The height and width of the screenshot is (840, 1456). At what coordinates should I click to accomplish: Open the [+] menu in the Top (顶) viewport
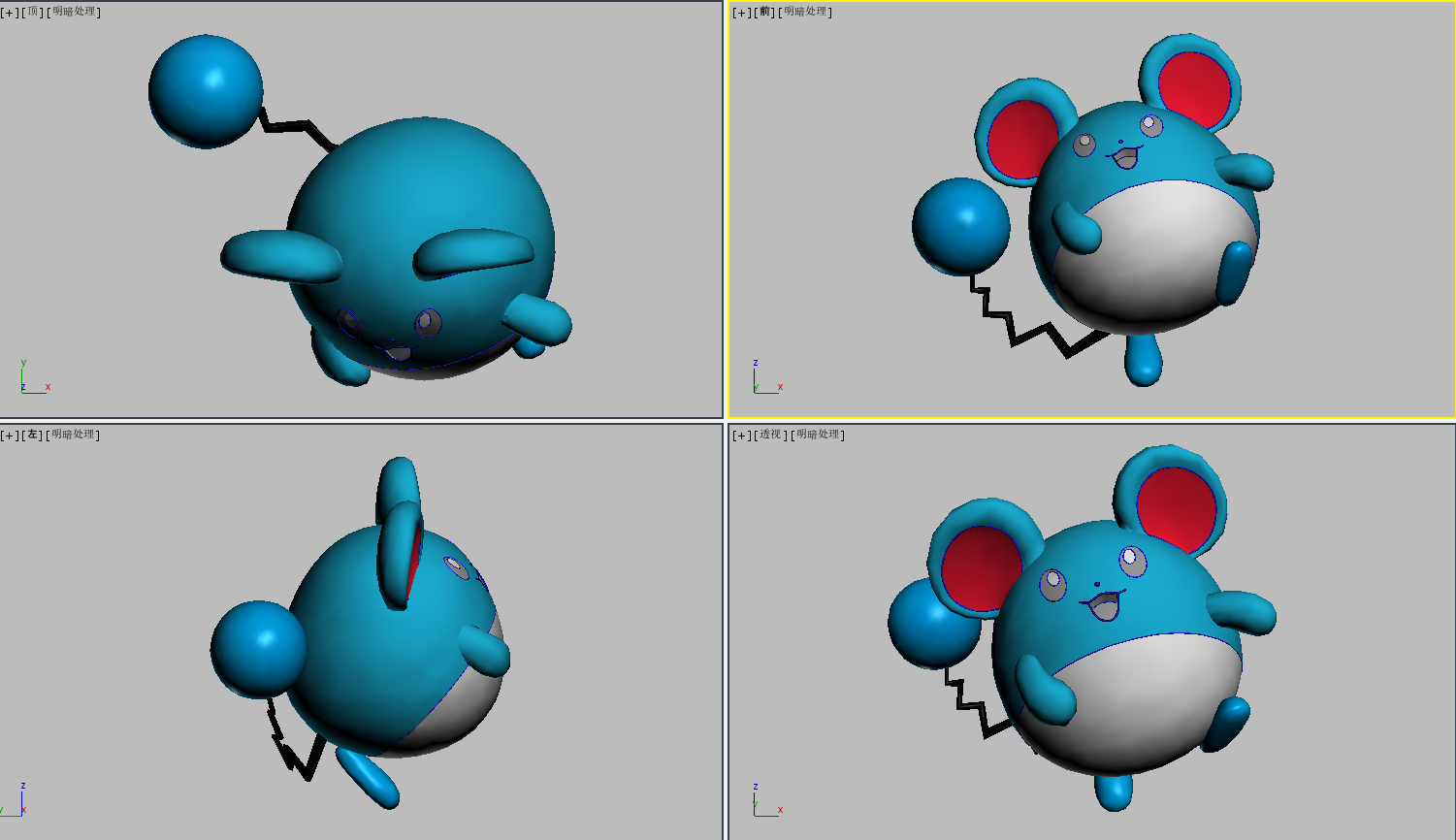[10, 13]
